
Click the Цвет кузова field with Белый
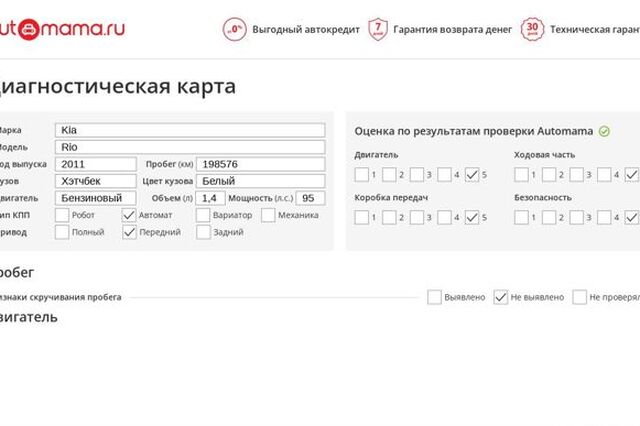tap(261, 181)
